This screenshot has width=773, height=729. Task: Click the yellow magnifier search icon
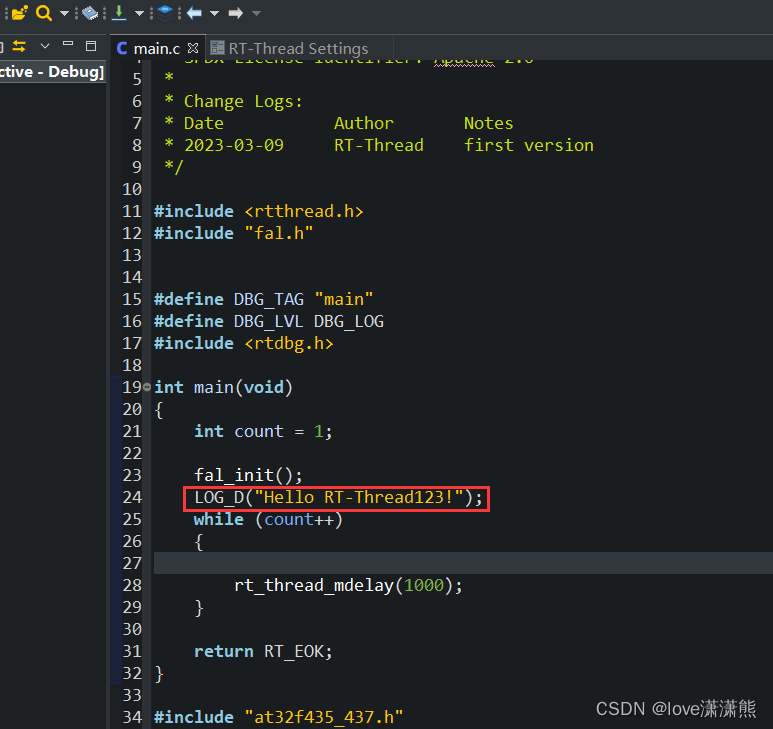point(44,13)
